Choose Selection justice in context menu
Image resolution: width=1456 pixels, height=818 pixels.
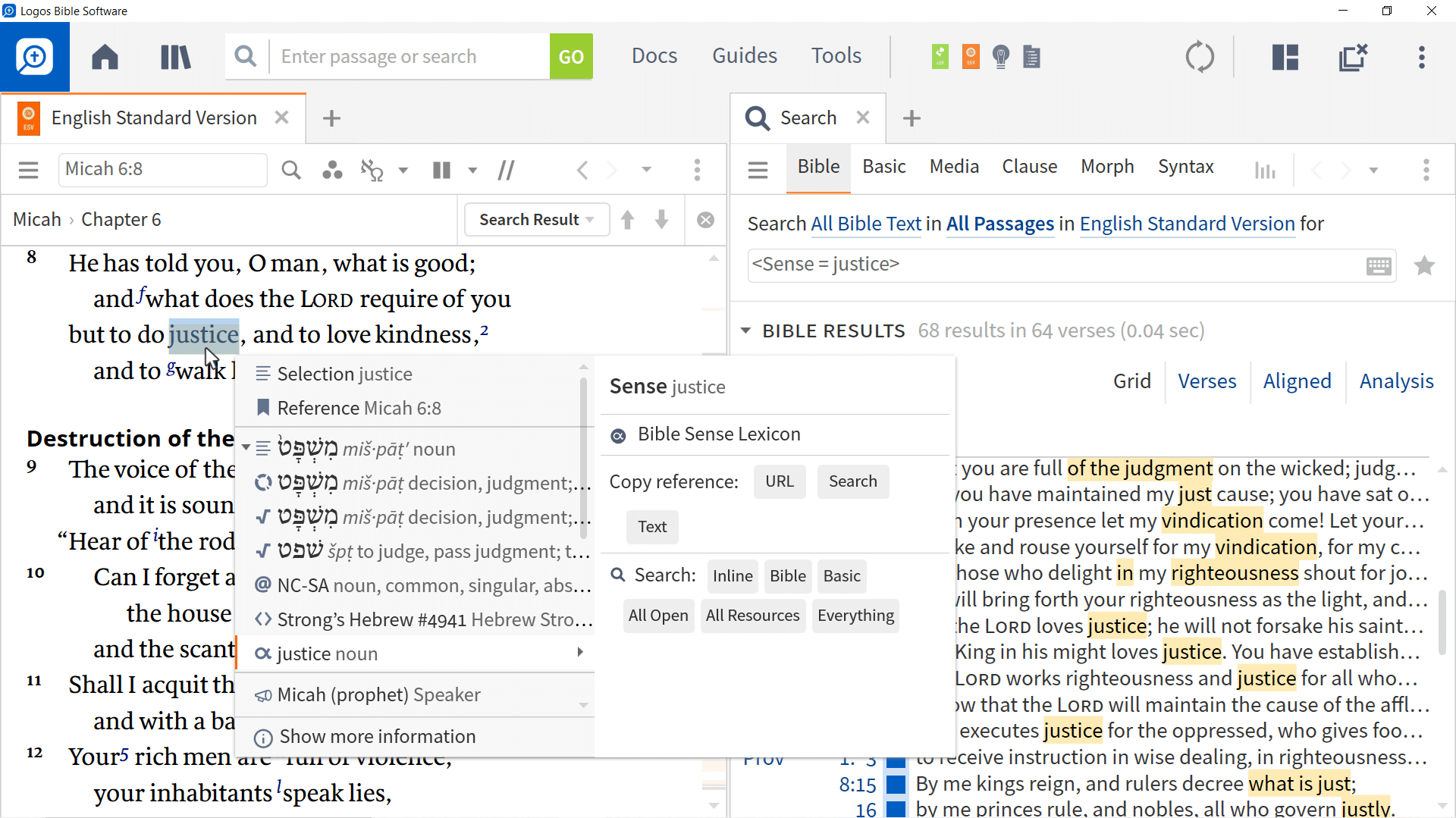tap(414, 374)
